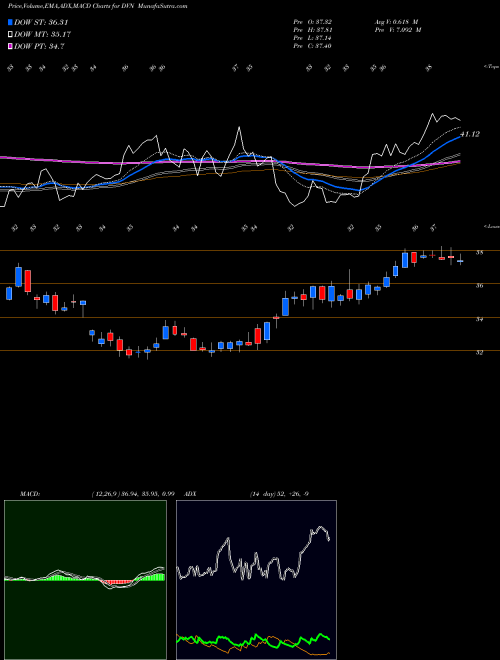Screen dimensions: 500x660
Task: Click the magenta DOW PT legend swatch
Action: click(11, 46)
